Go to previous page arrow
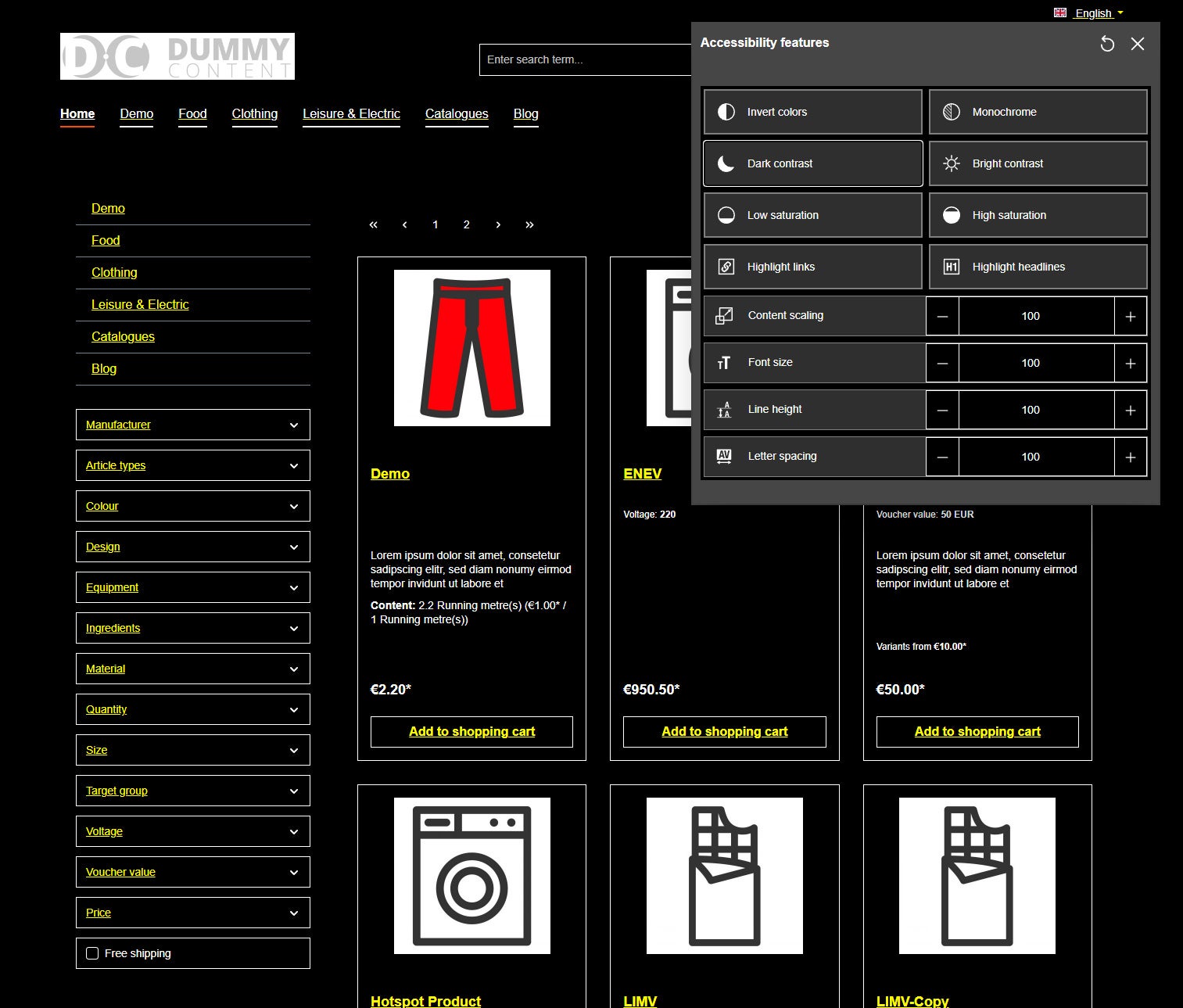The width and height of the screenshot is (1183, 1008). coord(404,224)
